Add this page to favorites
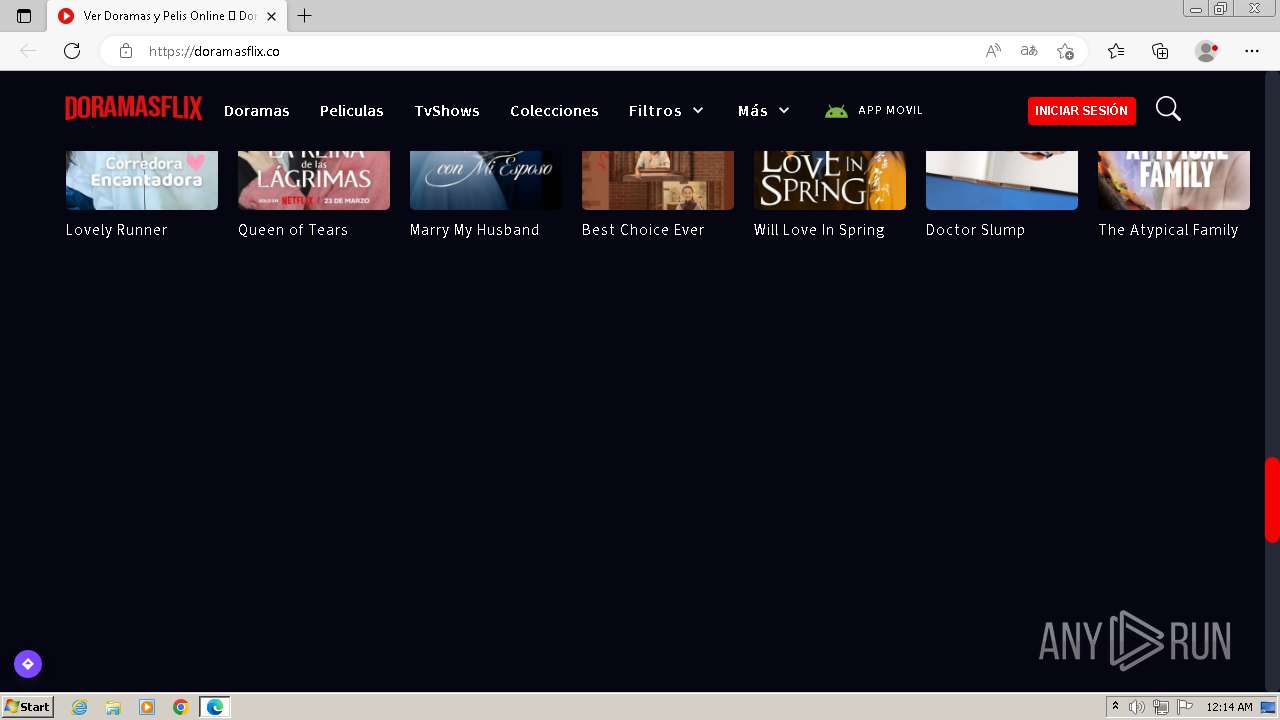 [1065, 51]
